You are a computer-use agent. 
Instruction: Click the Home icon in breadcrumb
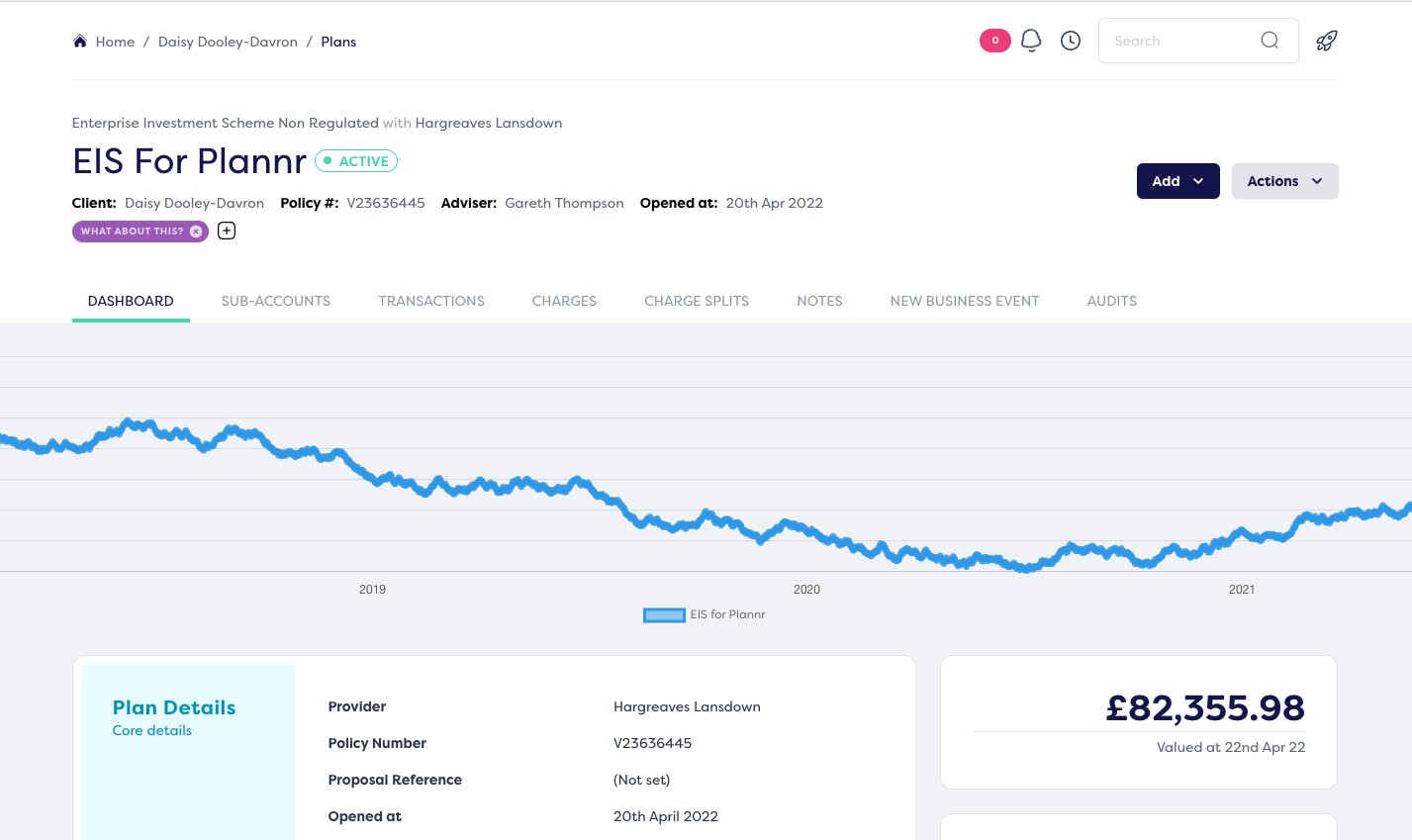tap(80, 42)
